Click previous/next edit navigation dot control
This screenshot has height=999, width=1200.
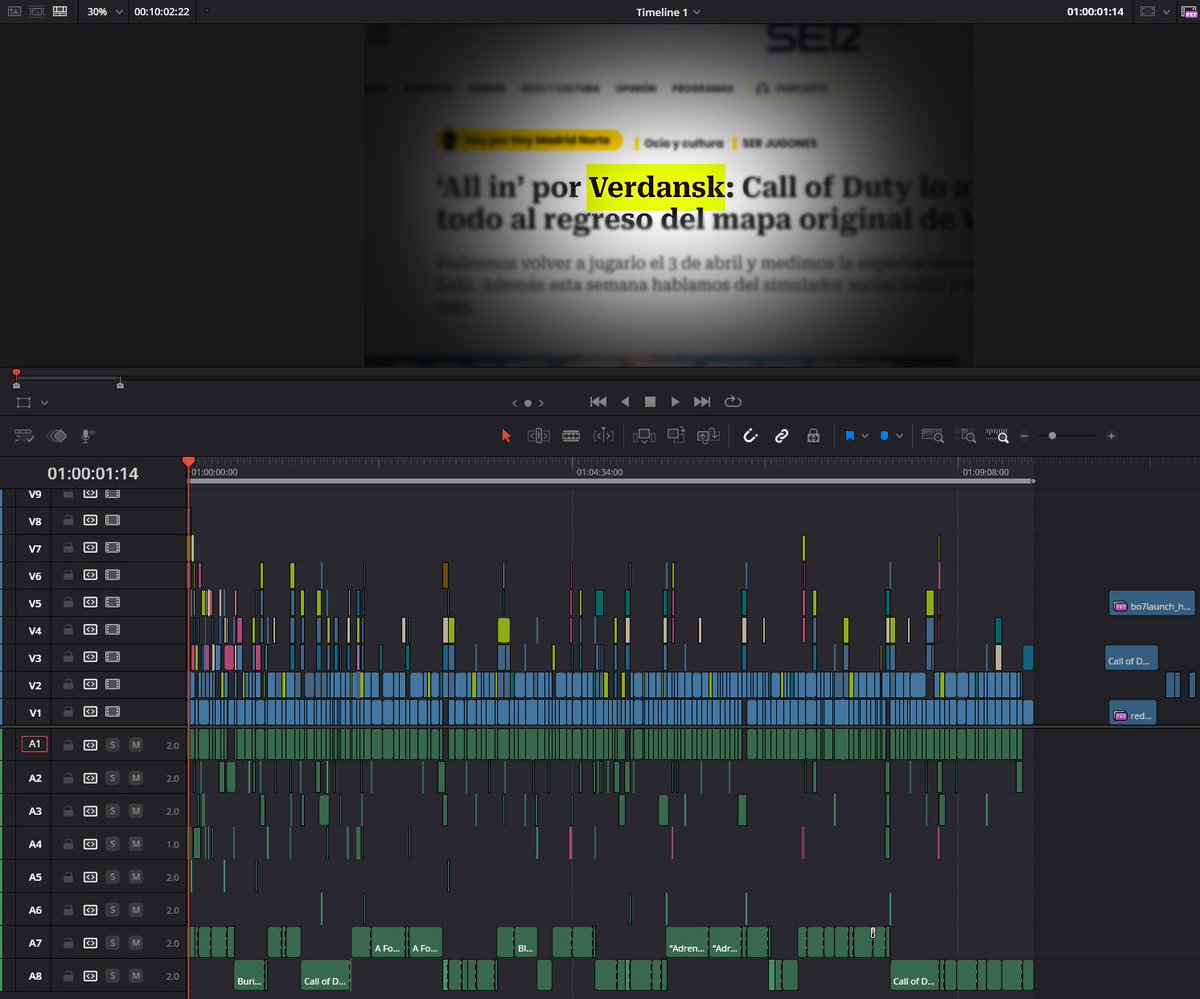click(x=527, y=402)
